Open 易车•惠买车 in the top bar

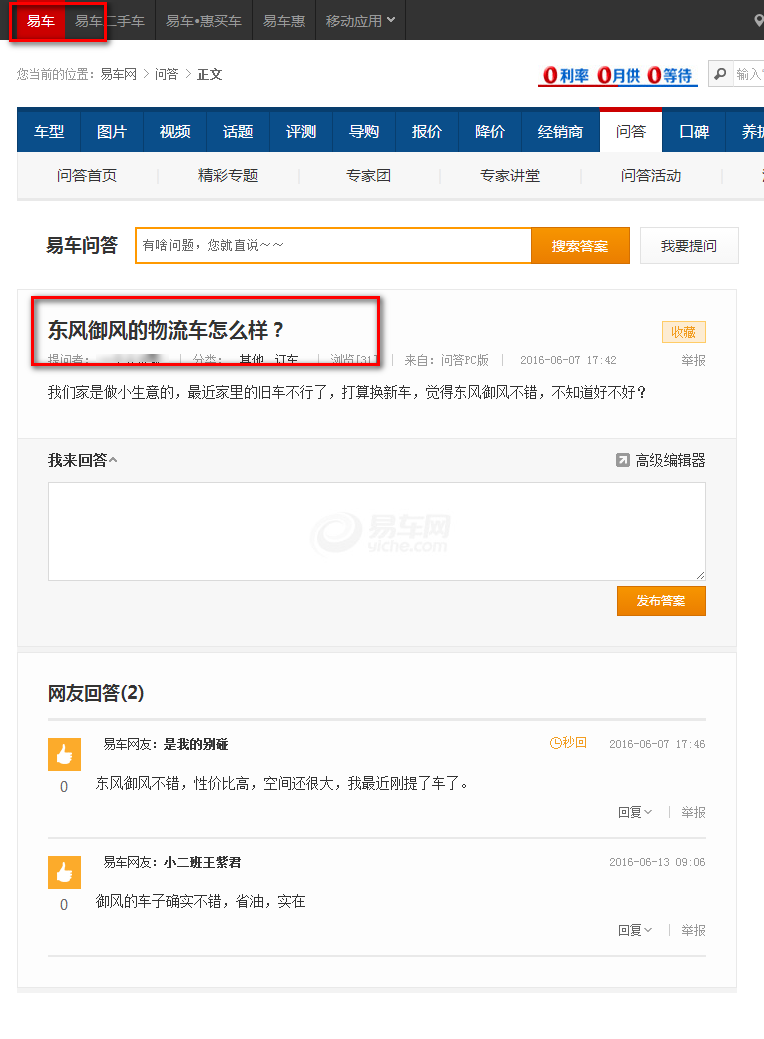(x=204, y=21)
